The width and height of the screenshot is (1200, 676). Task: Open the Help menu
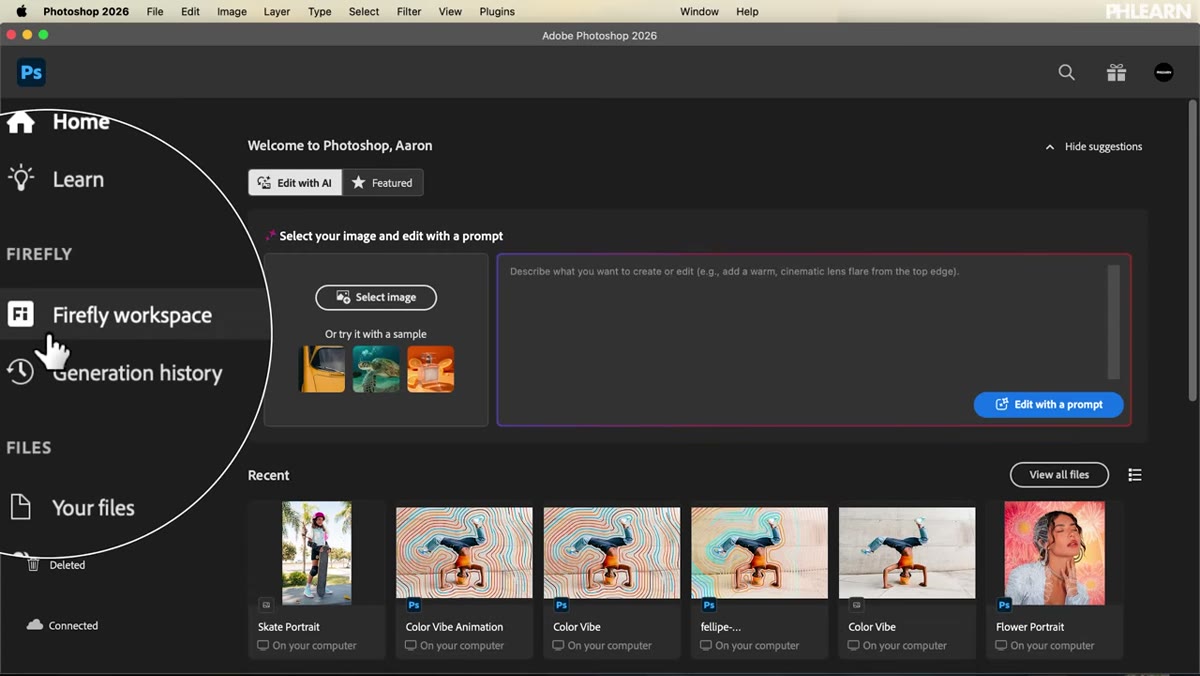point(747,12)
